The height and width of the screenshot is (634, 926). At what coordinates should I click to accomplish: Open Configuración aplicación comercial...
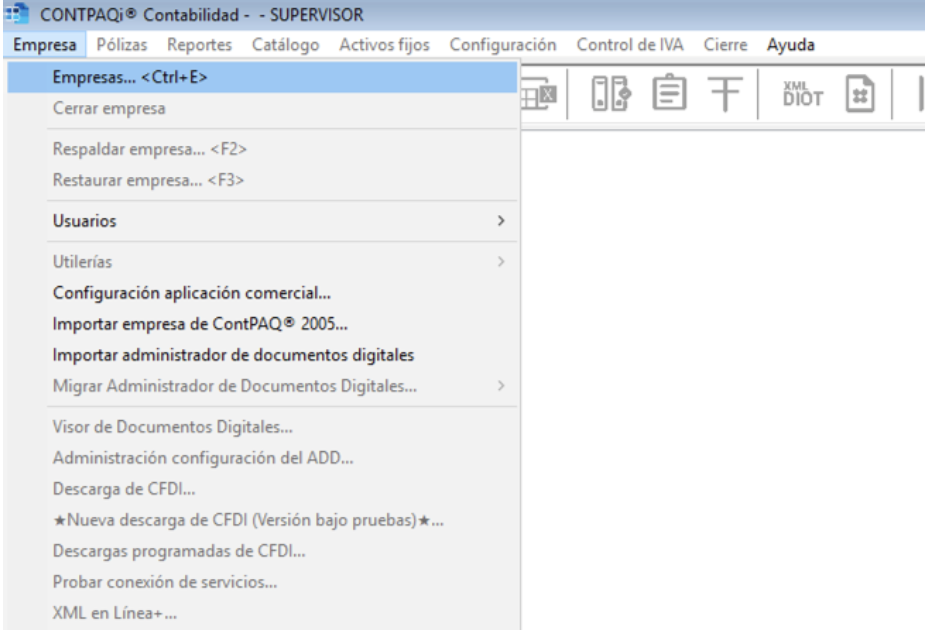(x=262, y=293)
